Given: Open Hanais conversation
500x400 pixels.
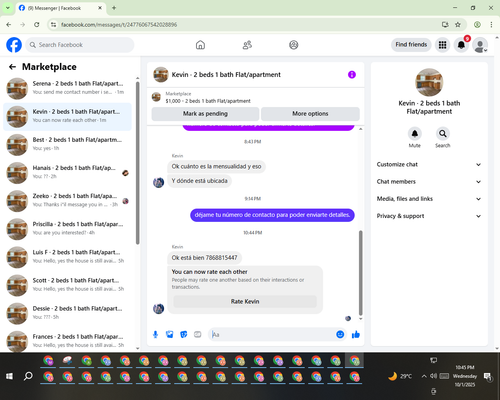Looking at the screenshot, I should [67, 173].
